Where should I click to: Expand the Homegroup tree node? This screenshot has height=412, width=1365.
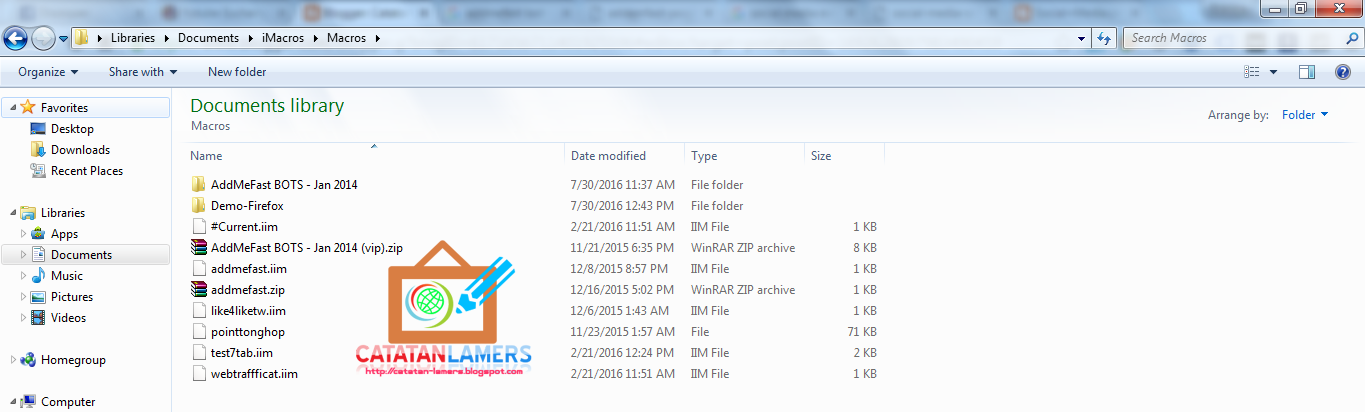[x=13, y=360]
